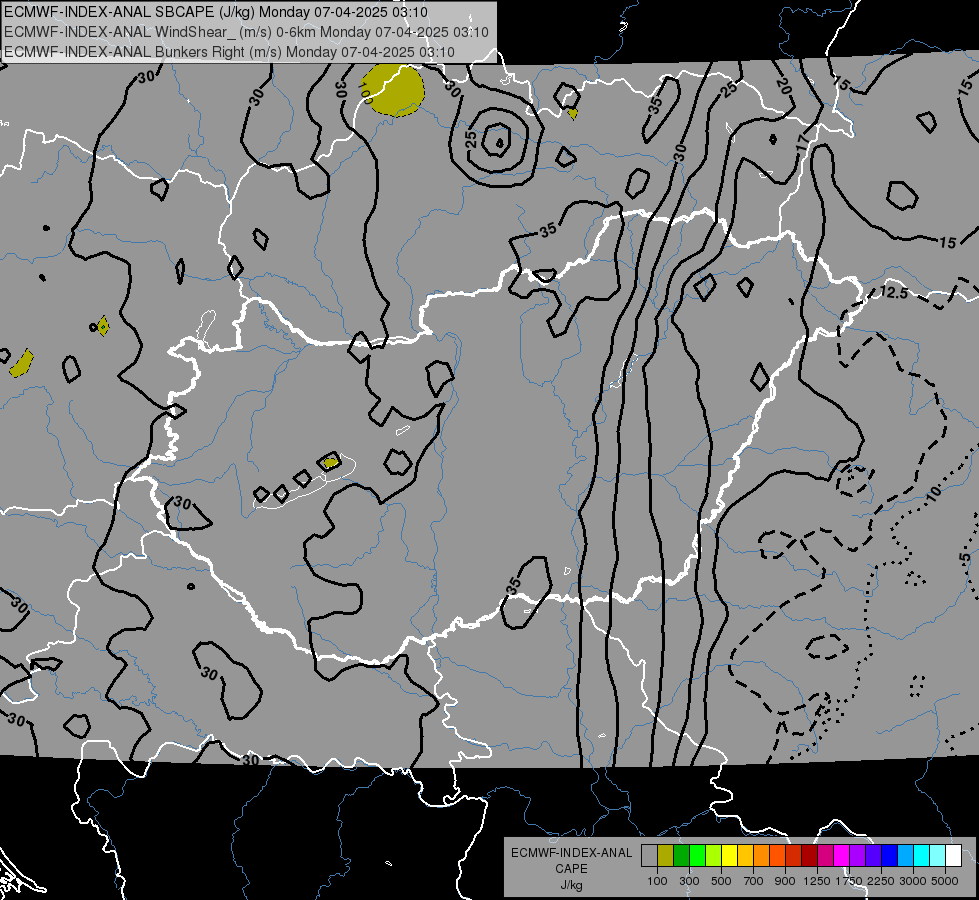This screenshot has width=979, height=900.
Task: Click the bright cyan legend swatch
Action: coord(922,856)
